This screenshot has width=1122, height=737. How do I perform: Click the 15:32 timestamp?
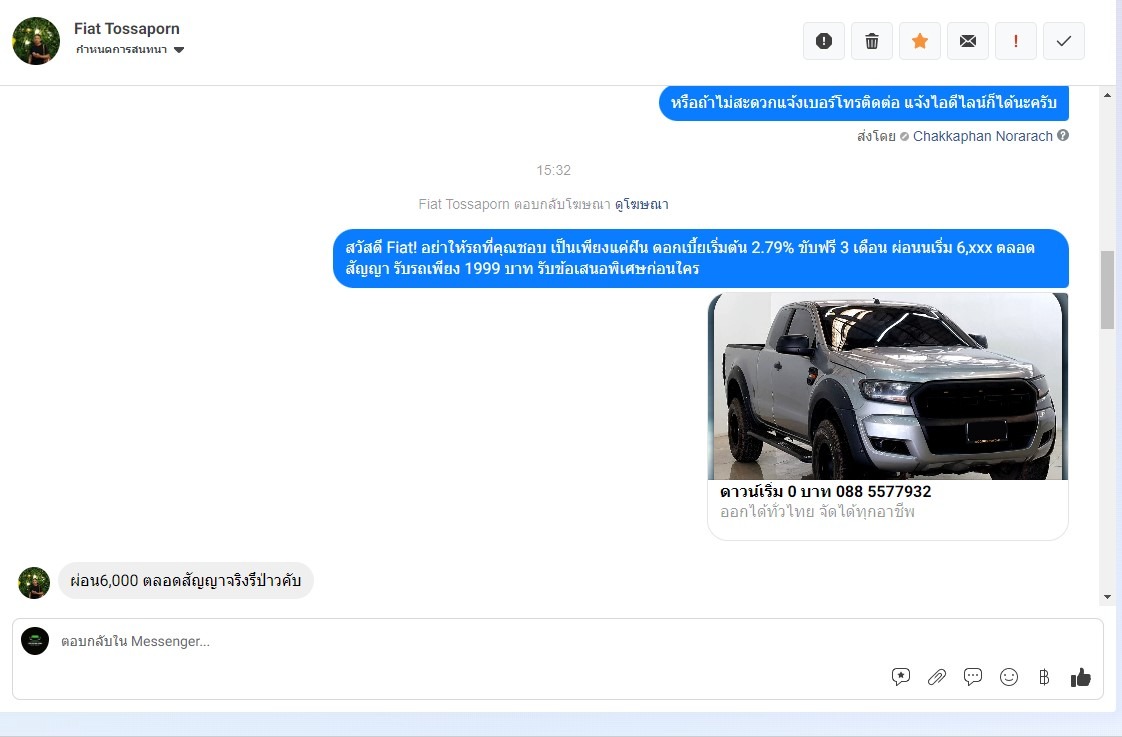[553, 170]
